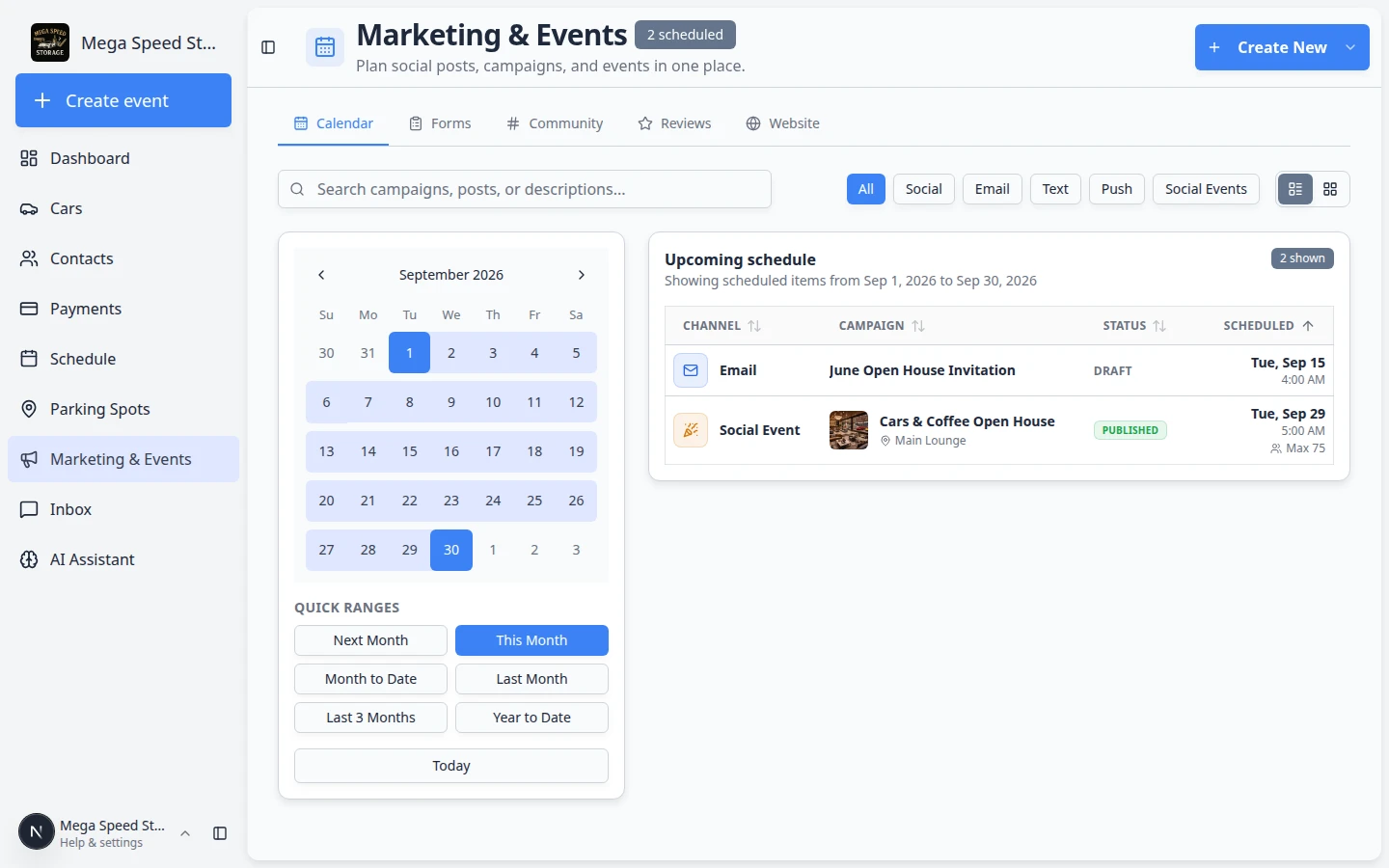Switch to grid view layout
Image resolution: width=1389 pixels, height=868 pixels.
tap(1330, 189)
